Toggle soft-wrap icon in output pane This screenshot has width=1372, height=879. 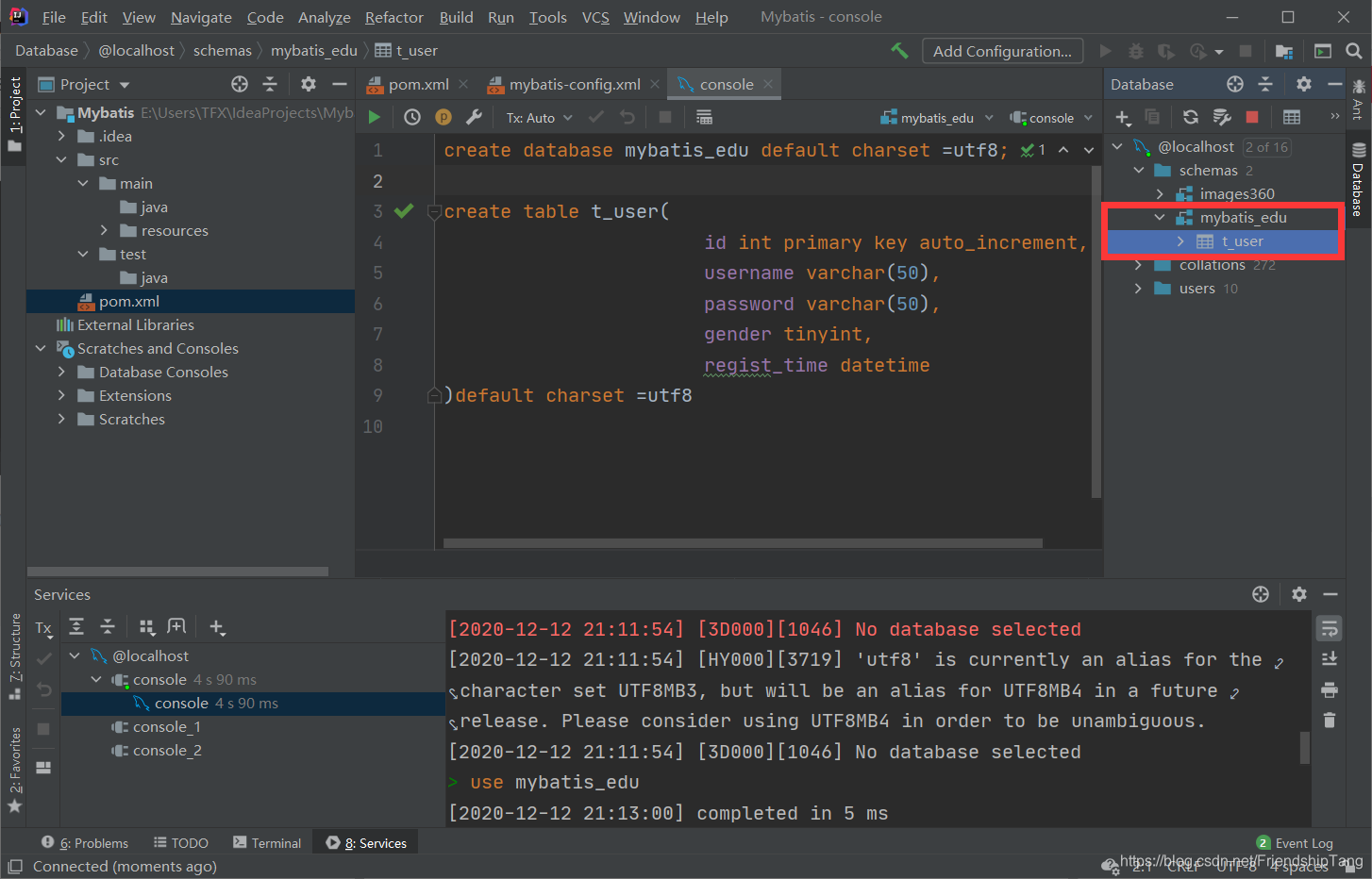1330,628
